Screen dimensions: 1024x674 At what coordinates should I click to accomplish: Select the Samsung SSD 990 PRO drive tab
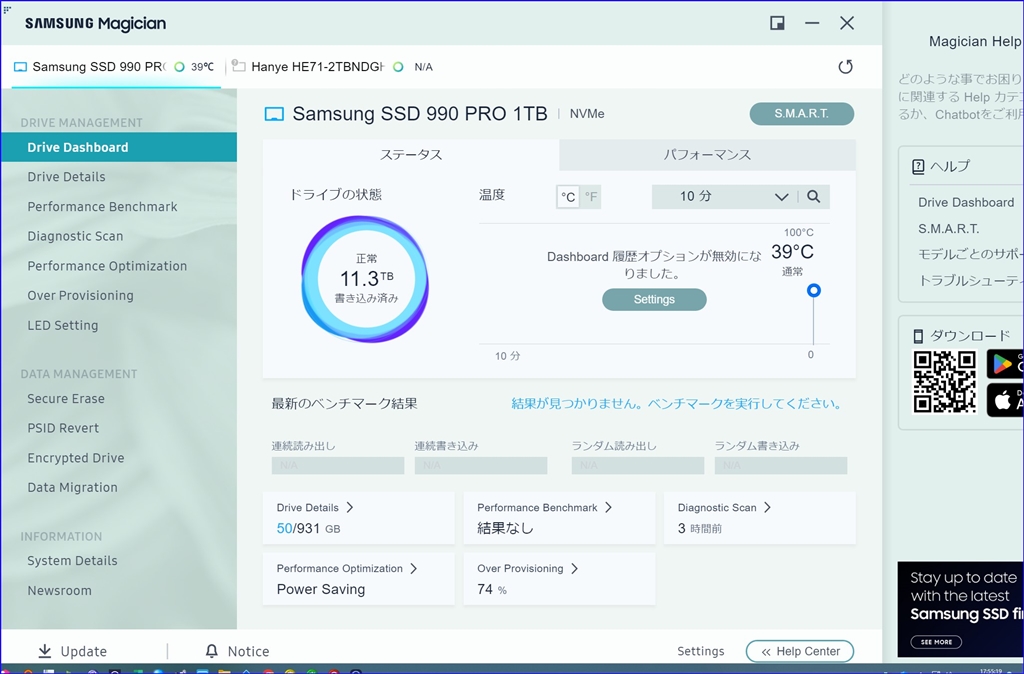114,67
